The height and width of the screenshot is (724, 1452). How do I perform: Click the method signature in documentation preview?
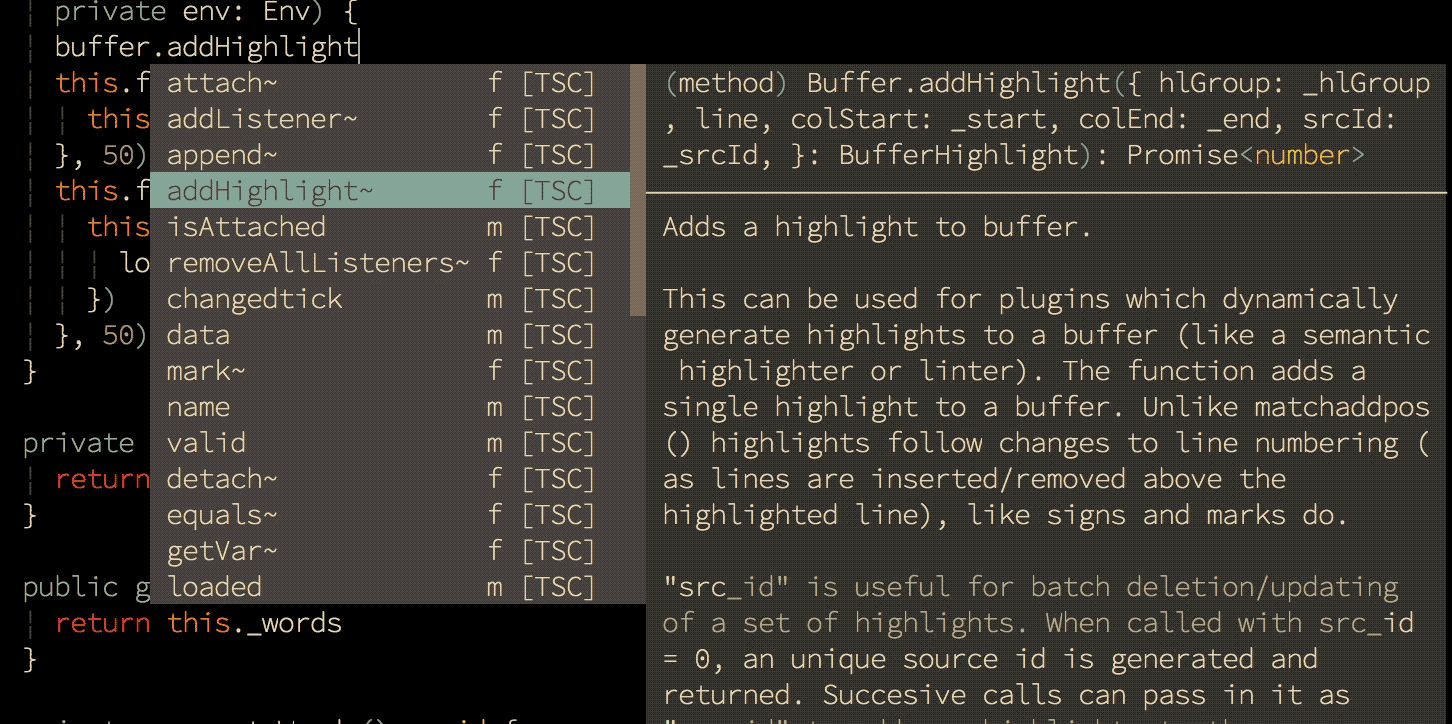[1046, 119]
